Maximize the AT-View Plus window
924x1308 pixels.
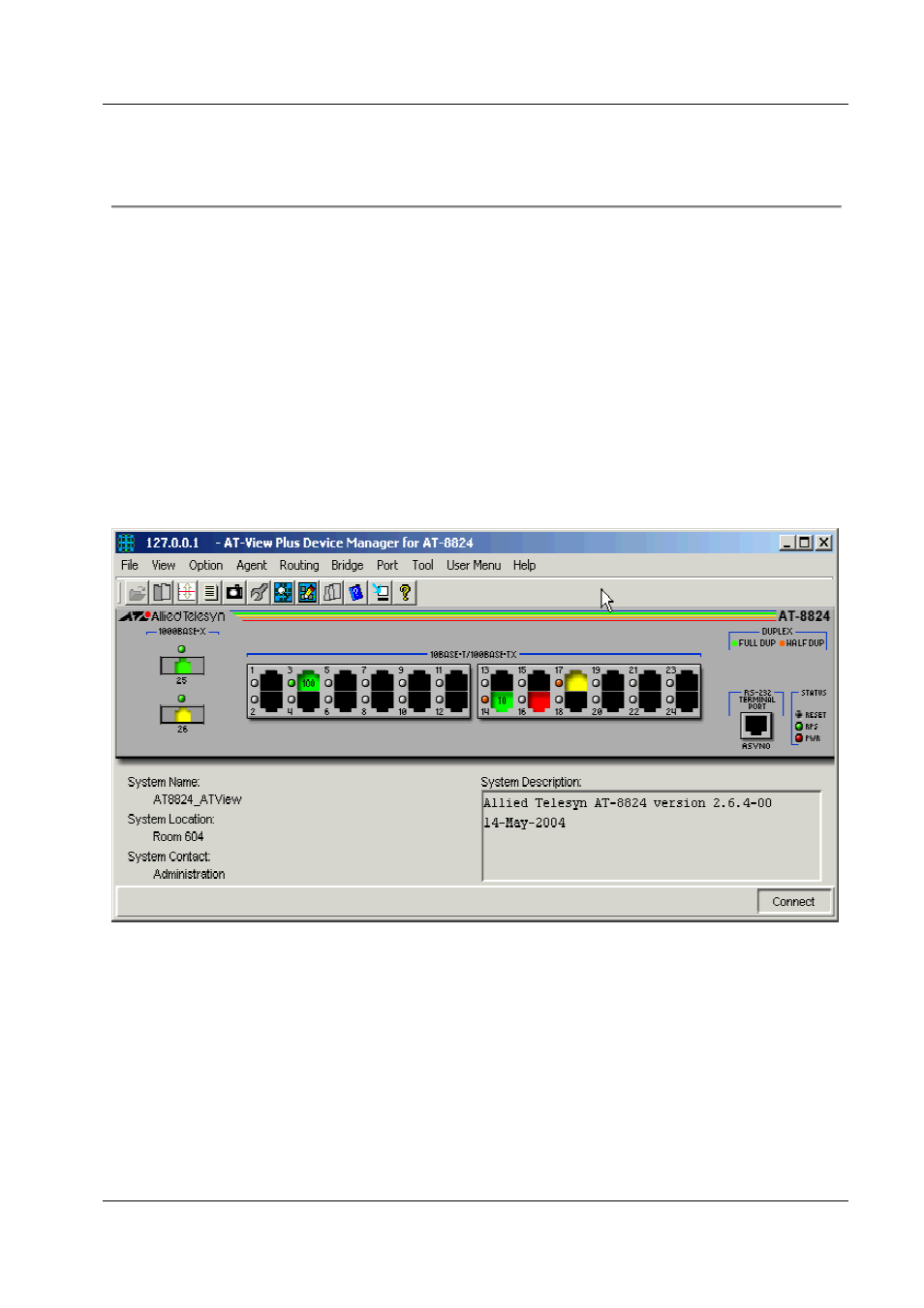click(x=804, y=543)
